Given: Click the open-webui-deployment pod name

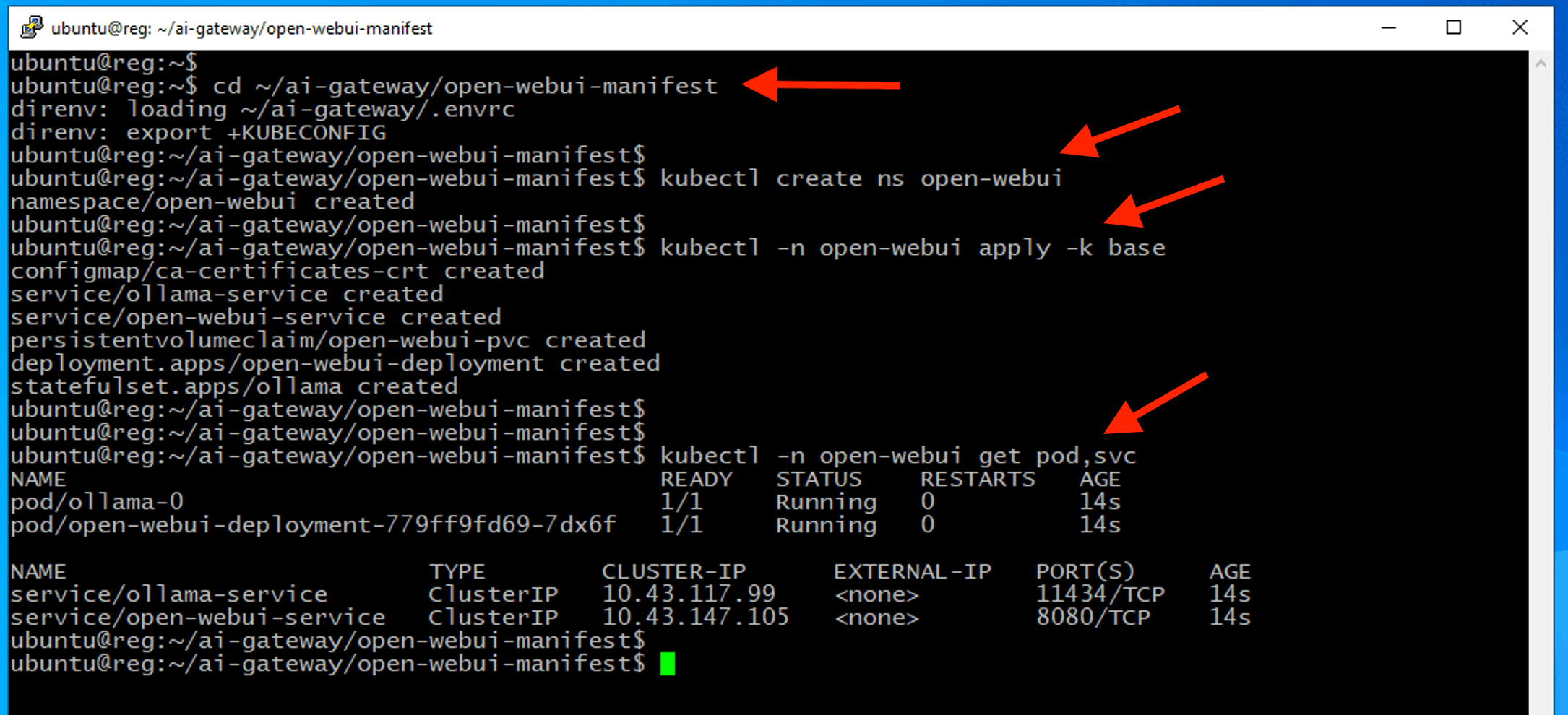Looking at the screenshot, I should pyautogui.click(x=313, y=524).
